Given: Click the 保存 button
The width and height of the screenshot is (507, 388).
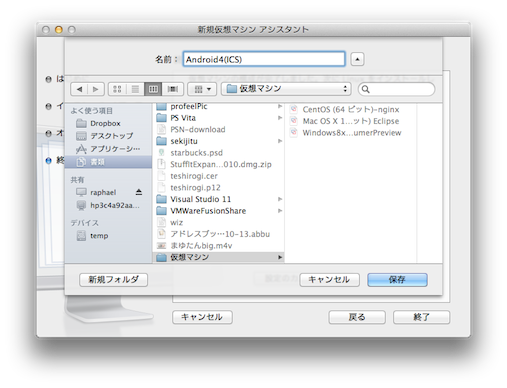Looking at the screenshot, I should click(397, 280).
